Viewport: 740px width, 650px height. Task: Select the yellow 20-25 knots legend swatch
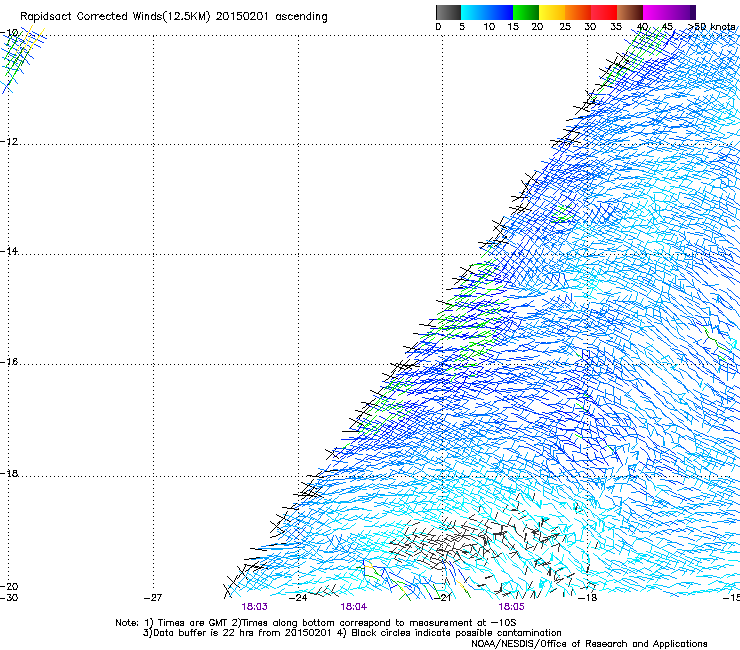(552, 12)
